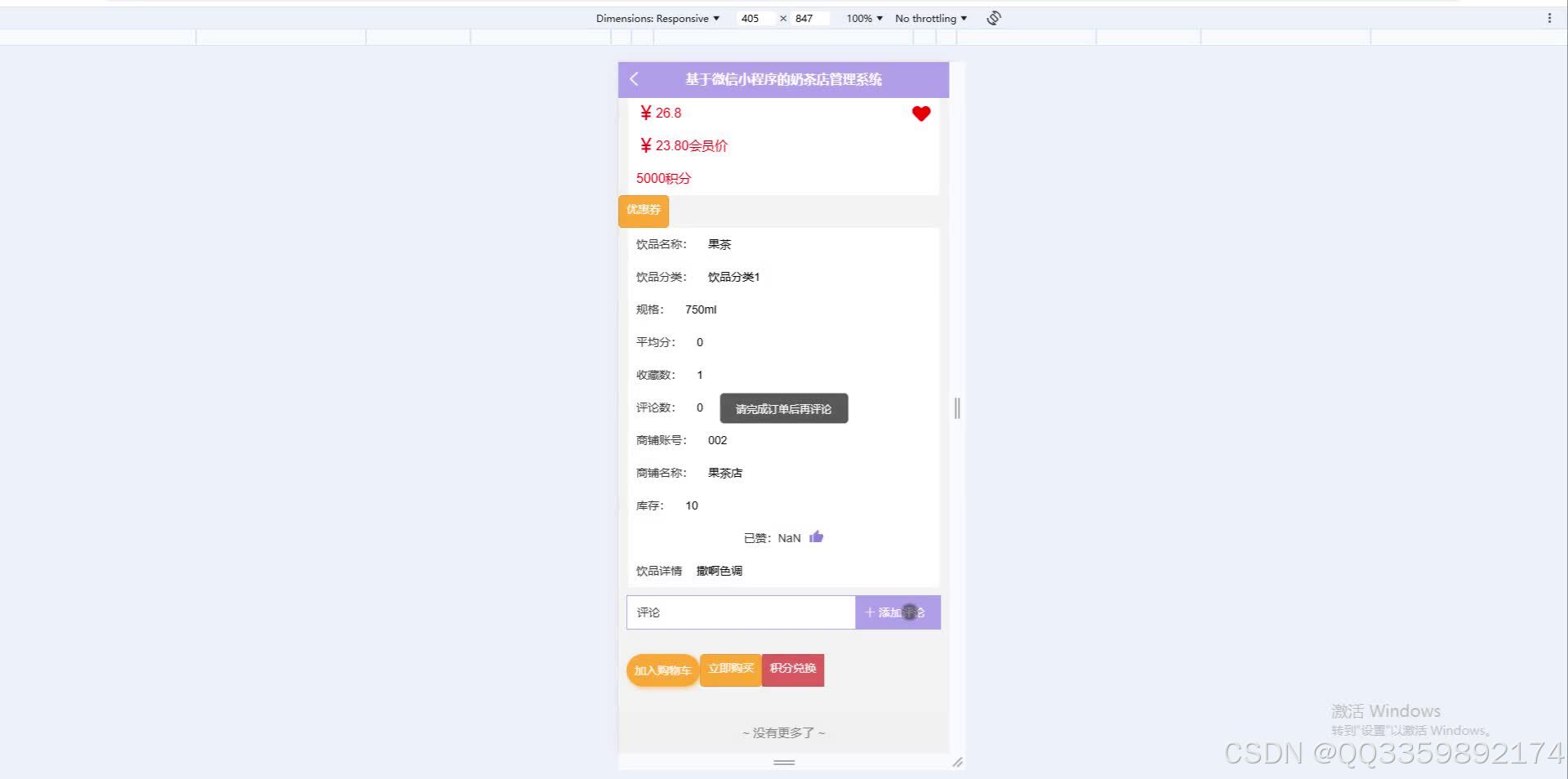Open the devtools vertical ellipsis menu
The image size is (1568, 779).
click(1551, 17)
